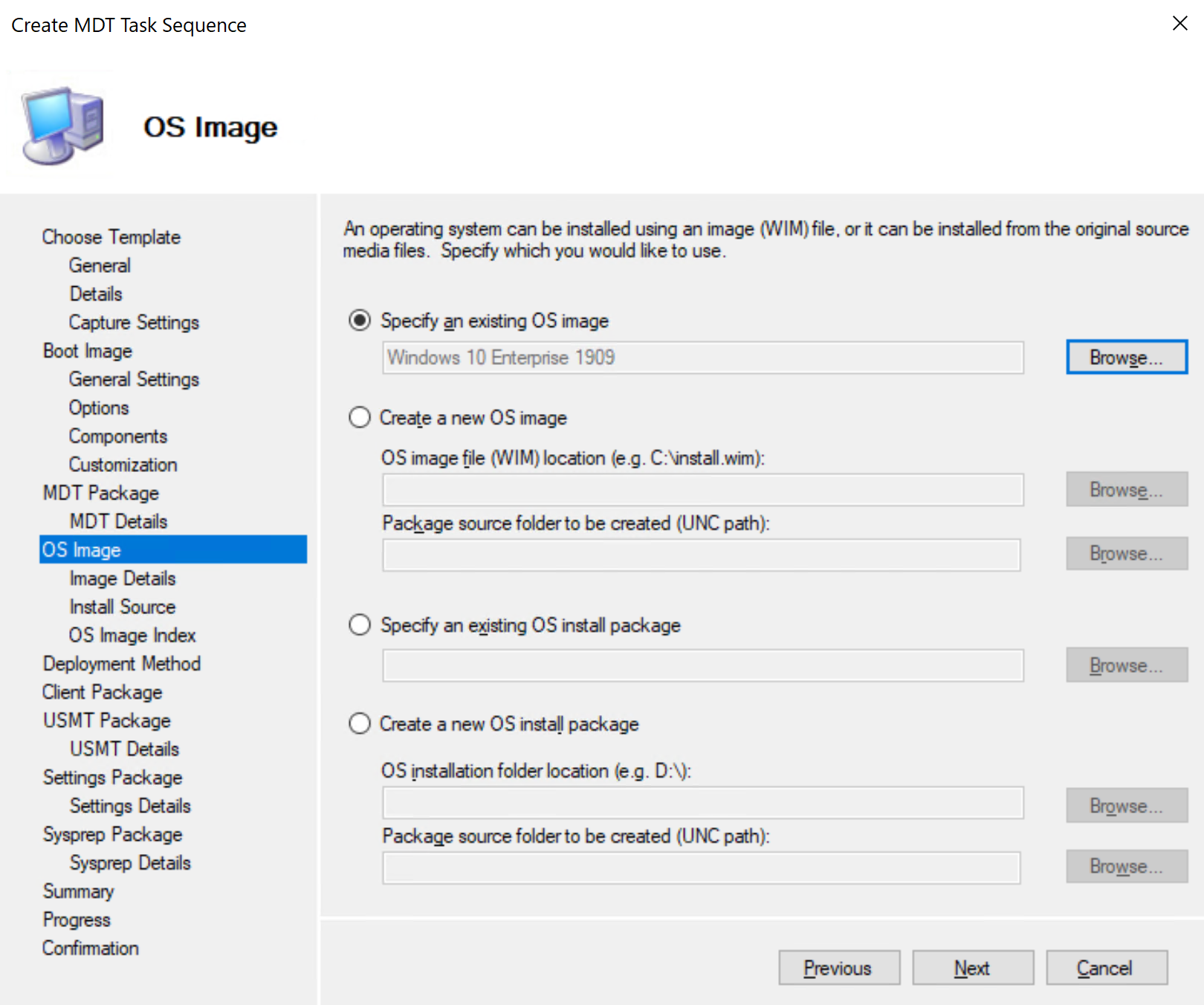Click the OS installation folder location field

(702, 803)
